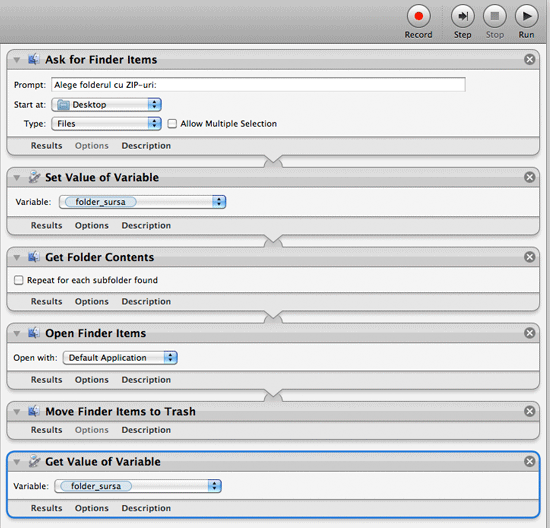Remove the Get Folder Contents action
This screenshot has height=528, width=550.
(530, 257)
